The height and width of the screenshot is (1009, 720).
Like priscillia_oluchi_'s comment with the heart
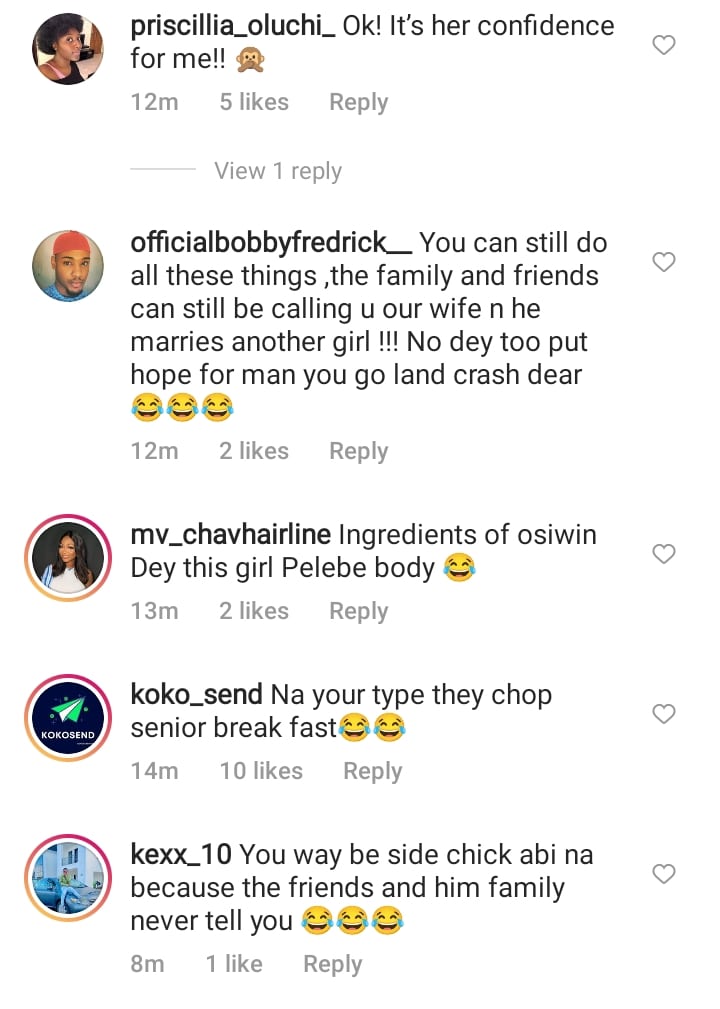pos(663,45)
